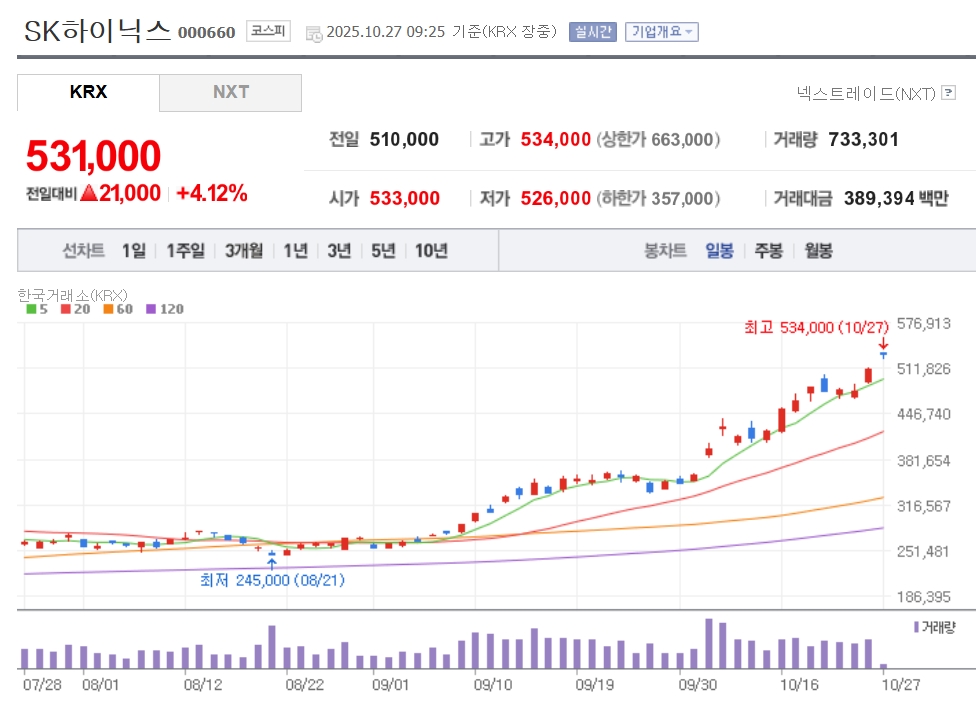Click the green 5-day moving average swatch
Screen dimensions: 976x716
tap(30, 309)
